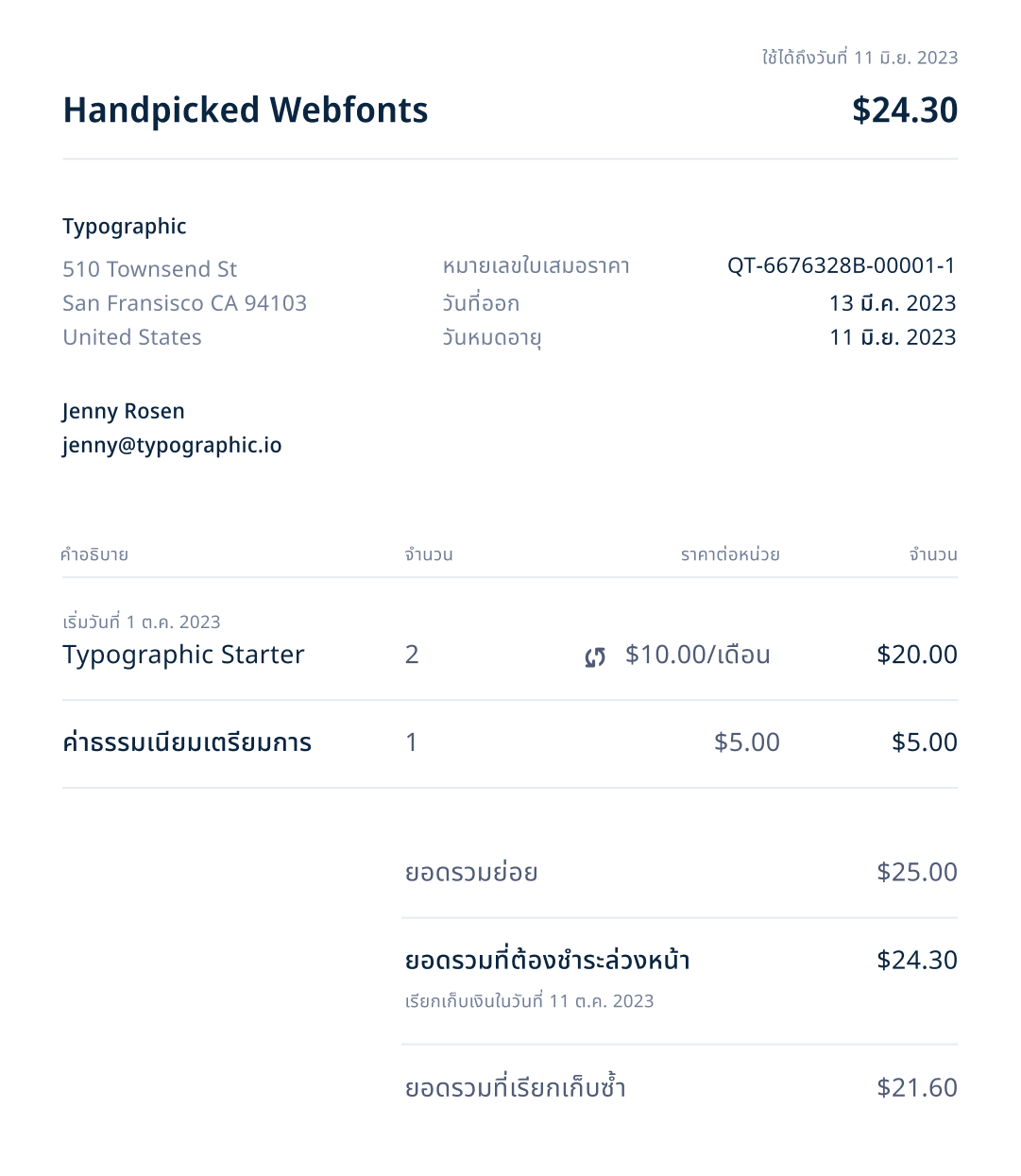The image size is (1021, 1176).
Task: Select quote number QT-6676328B-00001-1
Action: click(841, 265)
